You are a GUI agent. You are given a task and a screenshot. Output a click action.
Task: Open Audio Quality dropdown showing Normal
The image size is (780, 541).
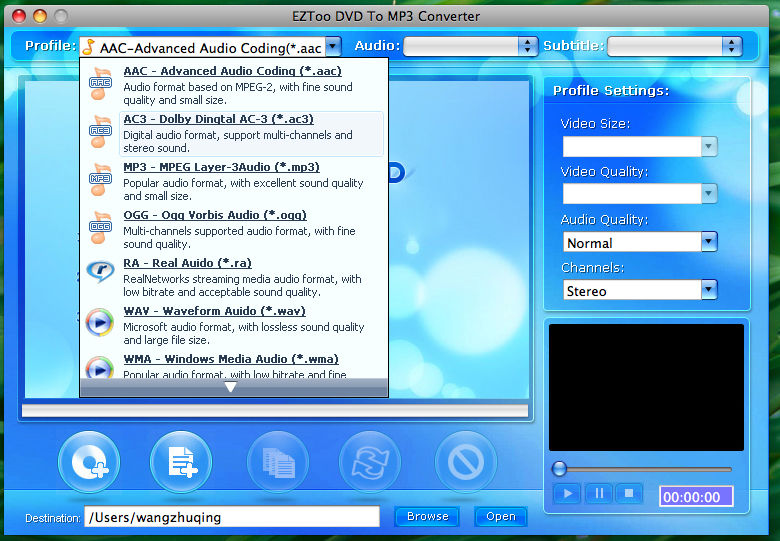[640, 242]
